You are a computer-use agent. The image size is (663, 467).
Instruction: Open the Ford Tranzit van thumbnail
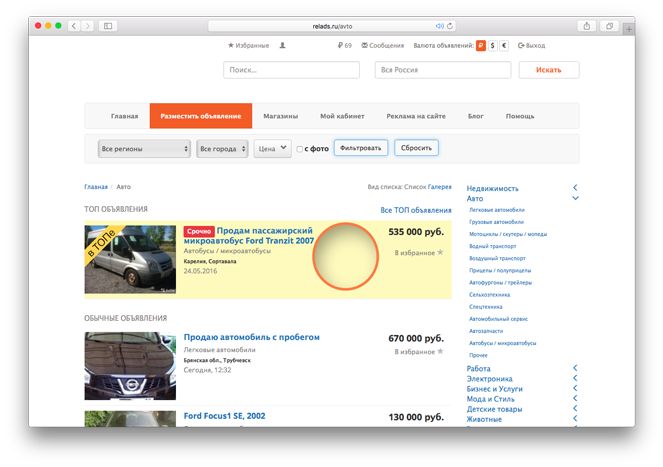pos(130,259)
